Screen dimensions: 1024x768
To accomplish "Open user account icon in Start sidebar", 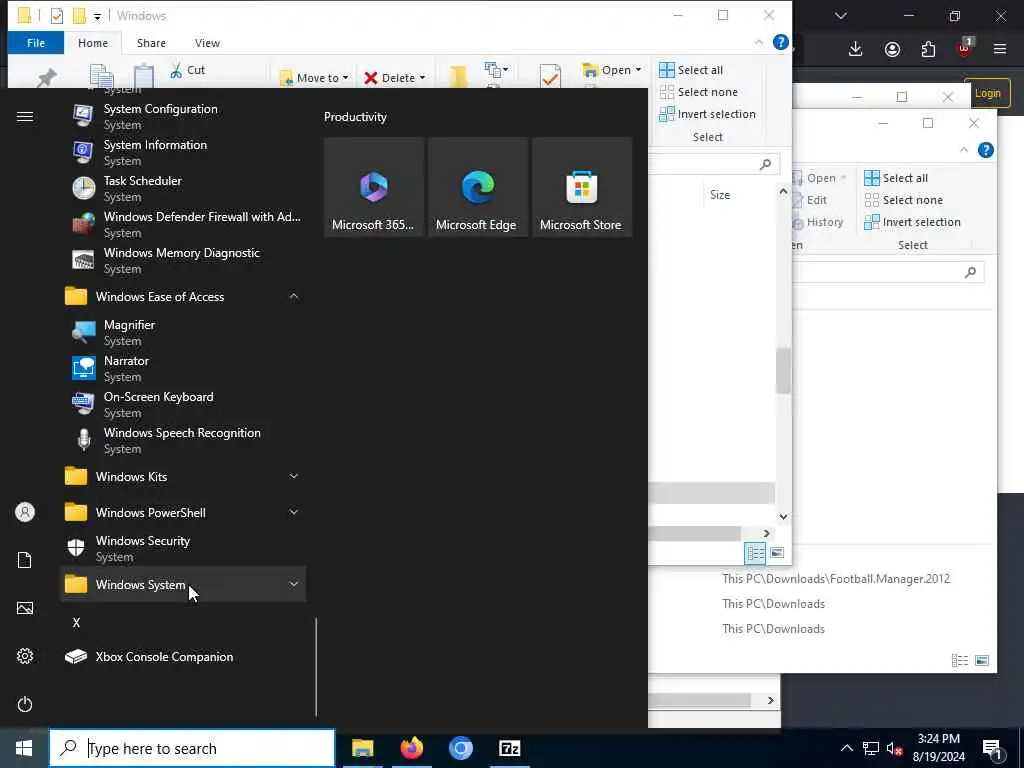I will [x=25, y=512].
